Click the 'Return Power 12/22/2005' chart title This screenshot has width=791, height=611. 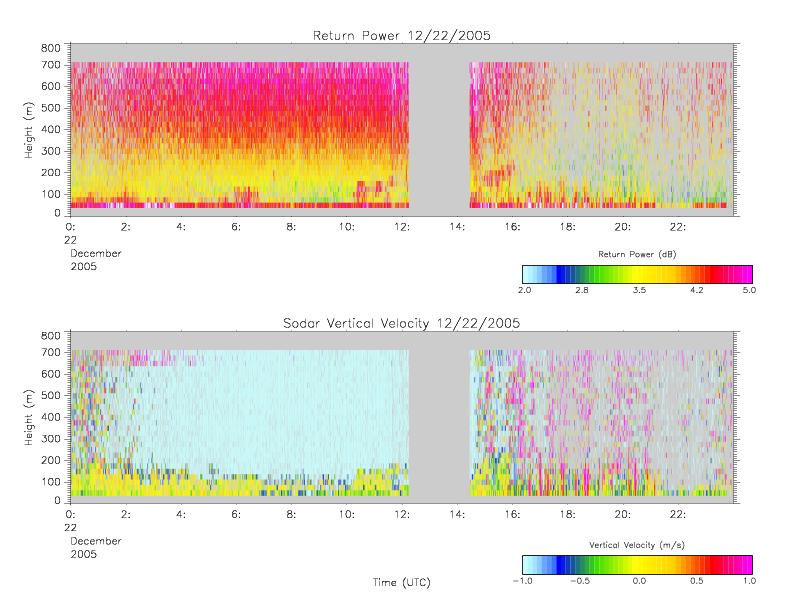pyautogui.click(x=402, y=35)
